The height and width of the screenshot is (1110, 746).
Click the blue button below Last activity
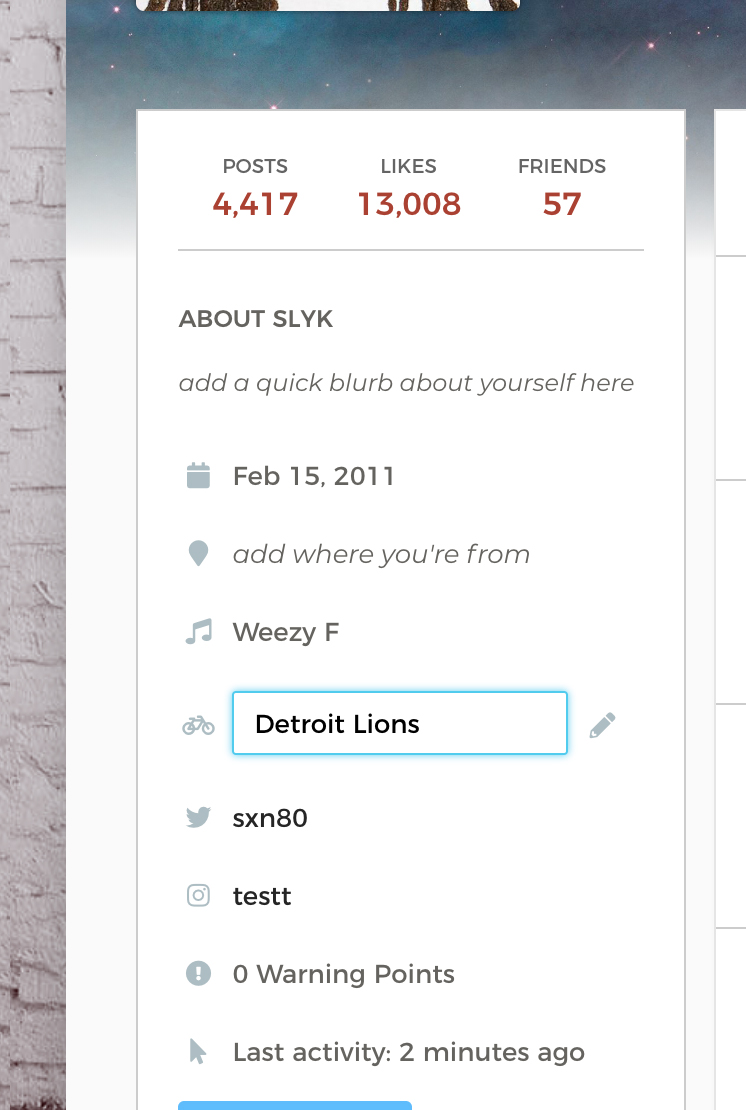click(x=294, y=1105)
